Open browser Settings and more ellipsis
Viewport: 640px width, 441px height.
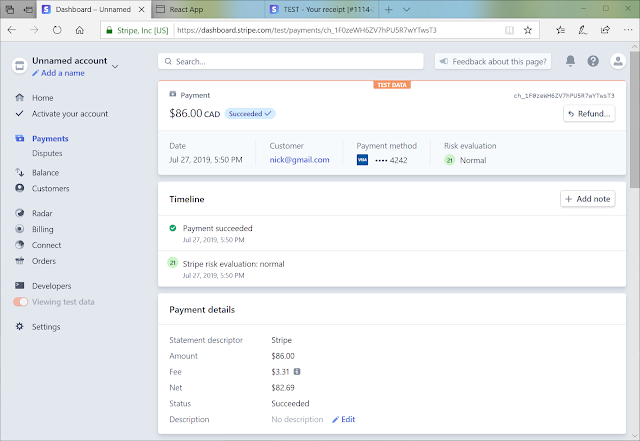(x=628, y=30)
